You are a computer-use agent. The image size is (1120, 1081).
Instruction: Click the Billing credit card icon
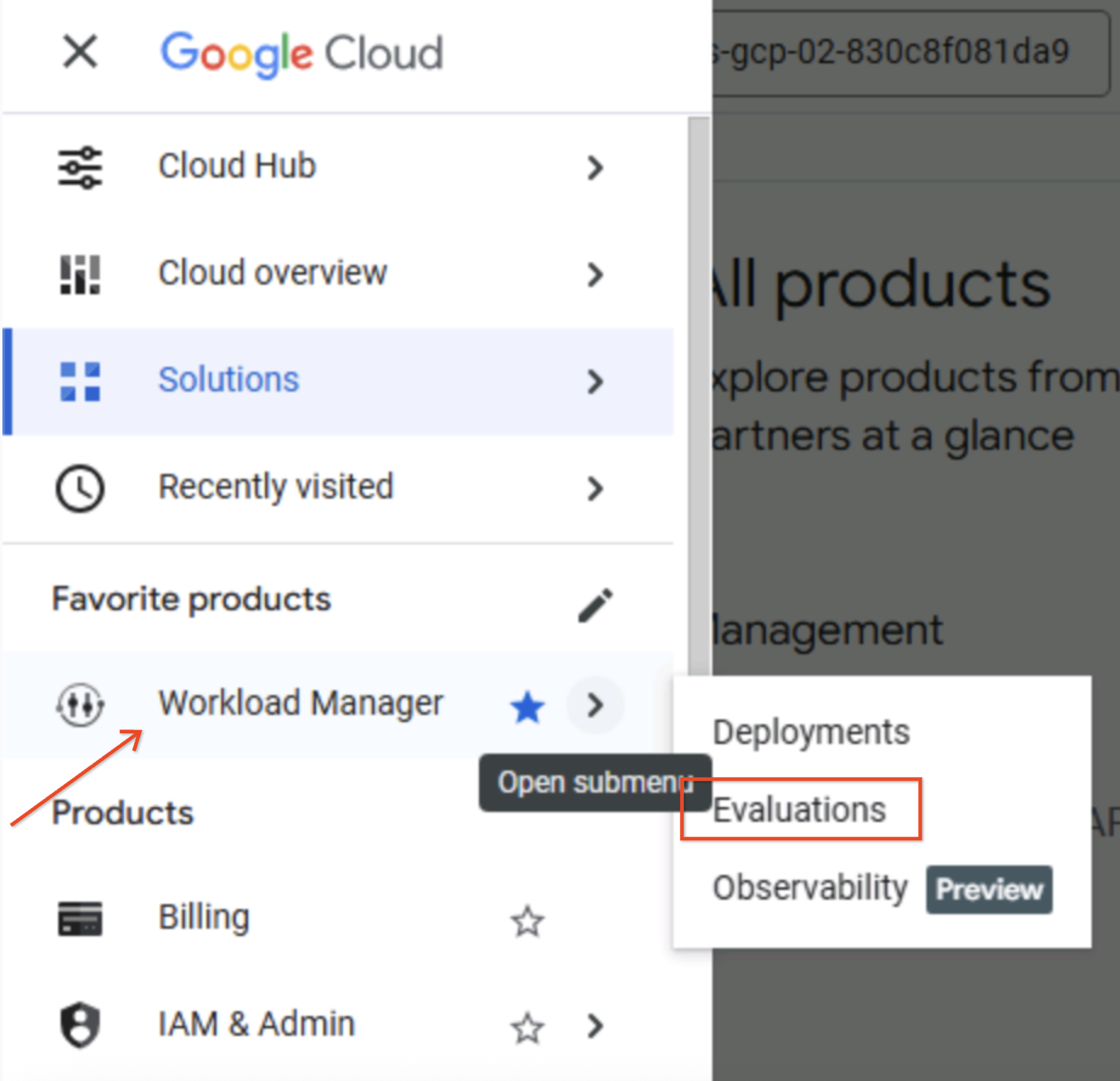click(79, 918)
